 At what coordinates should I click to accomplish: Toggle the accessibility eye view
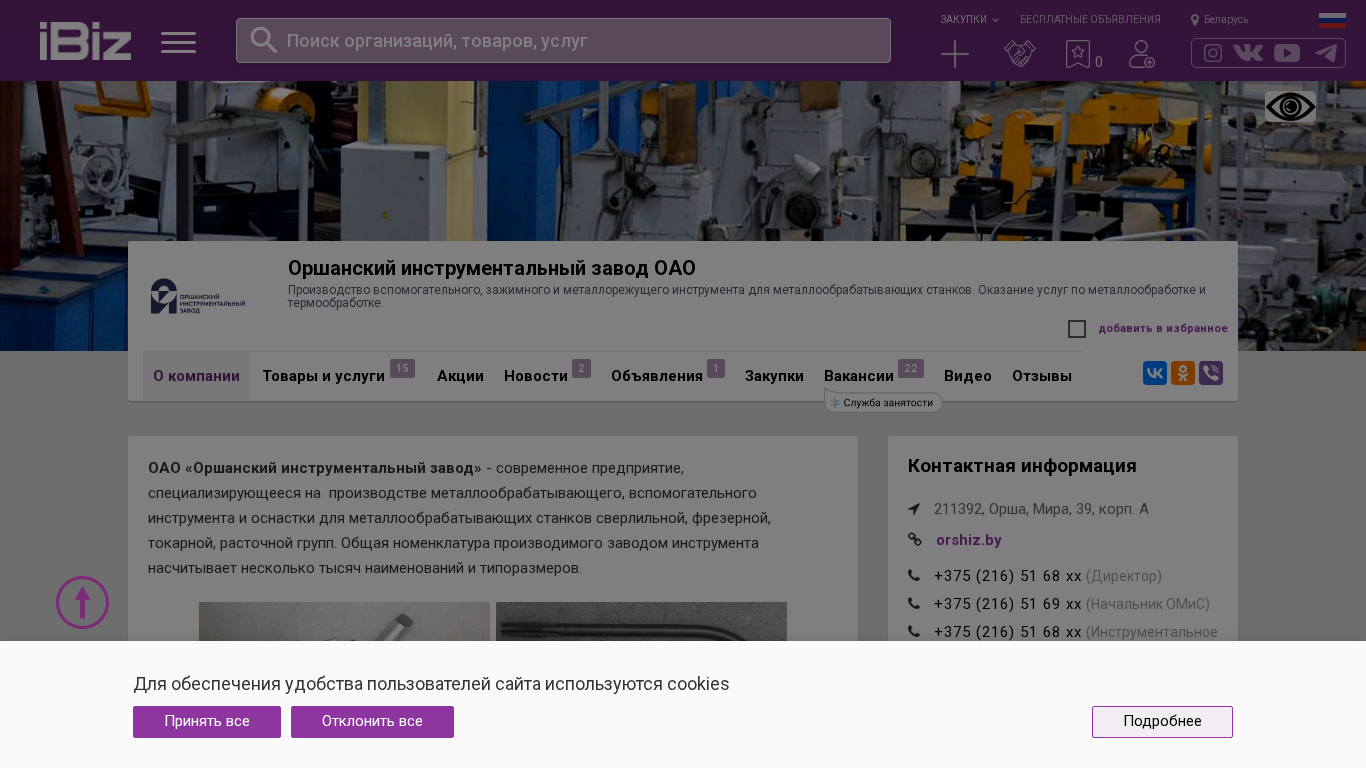click(x=1290, y=107)
